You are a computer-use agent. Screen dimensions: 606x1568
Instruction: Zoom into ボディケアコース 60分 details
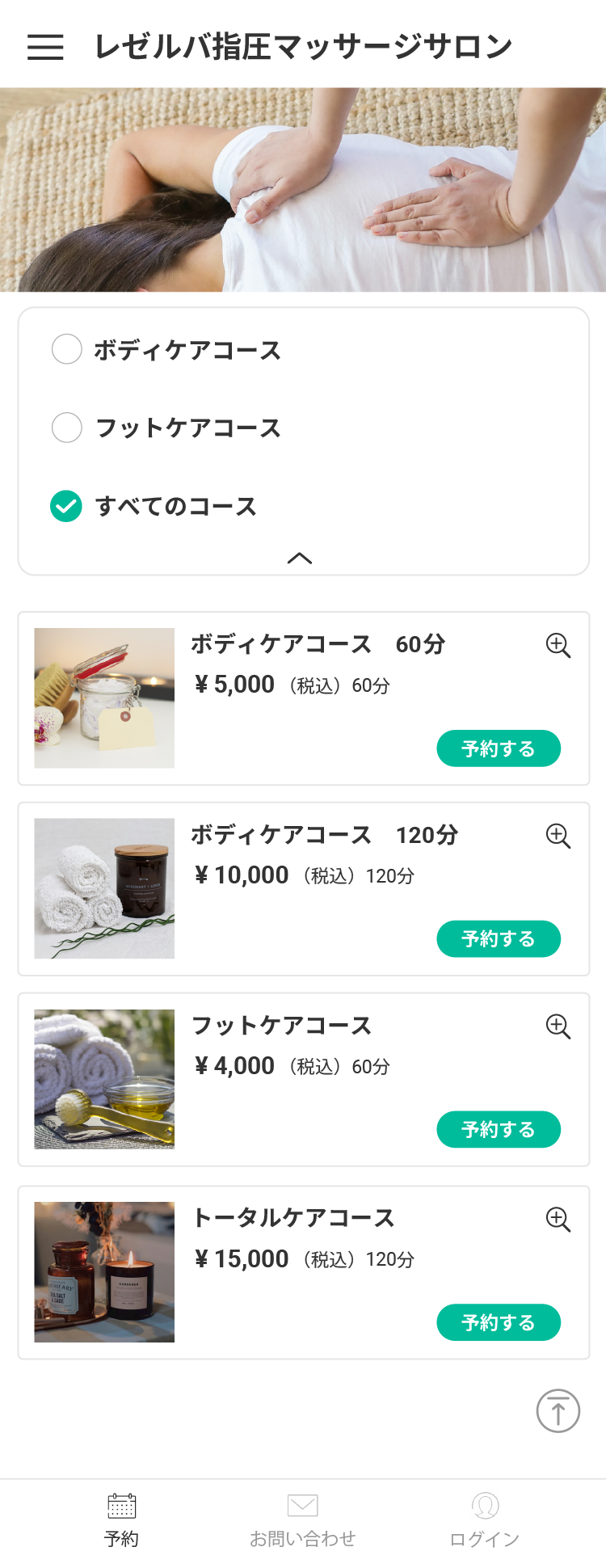[558, 646]
